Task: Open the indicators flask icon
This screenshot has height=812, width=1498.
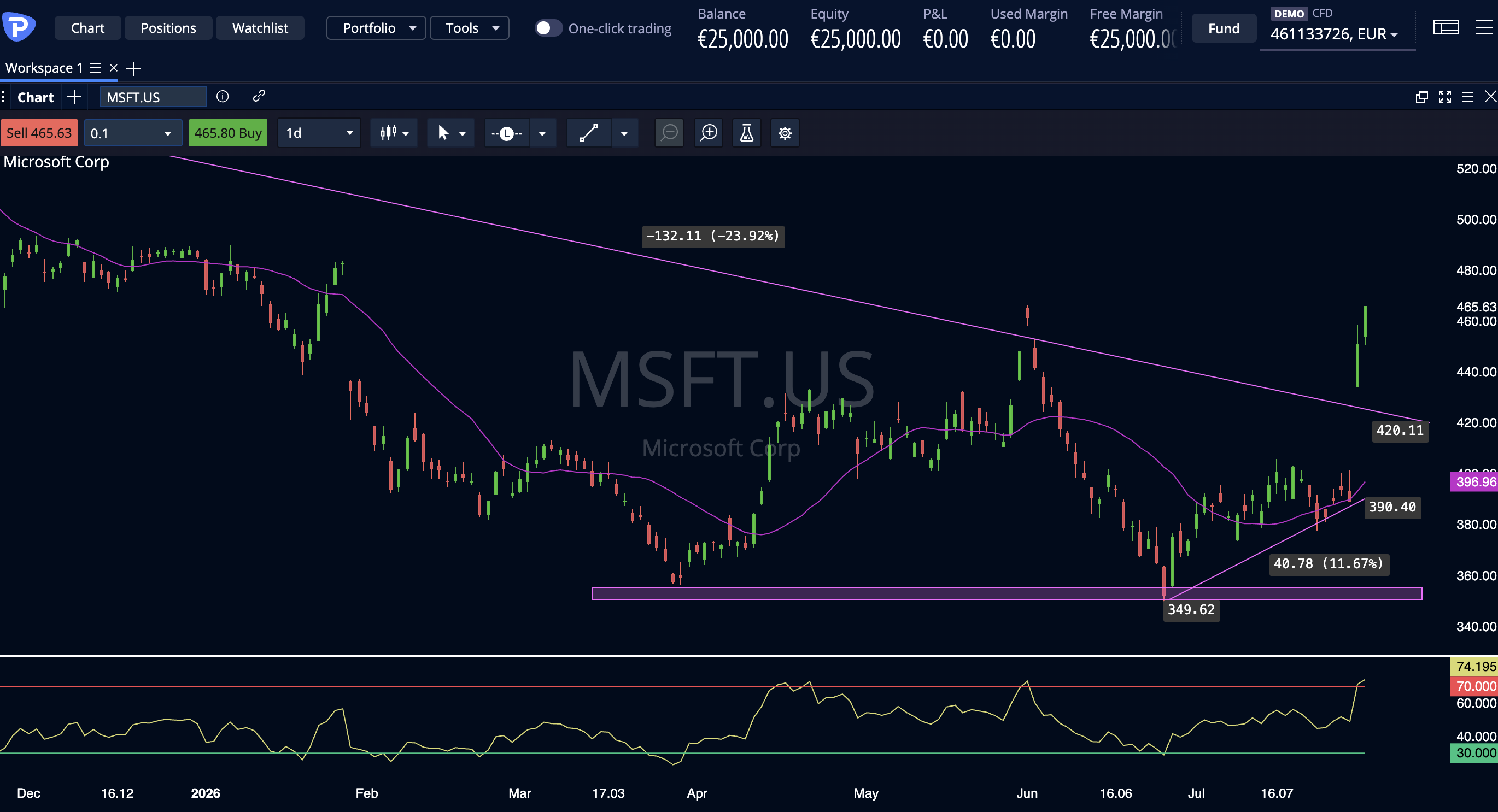Action: pyautogui.click(x=747, y=133)
